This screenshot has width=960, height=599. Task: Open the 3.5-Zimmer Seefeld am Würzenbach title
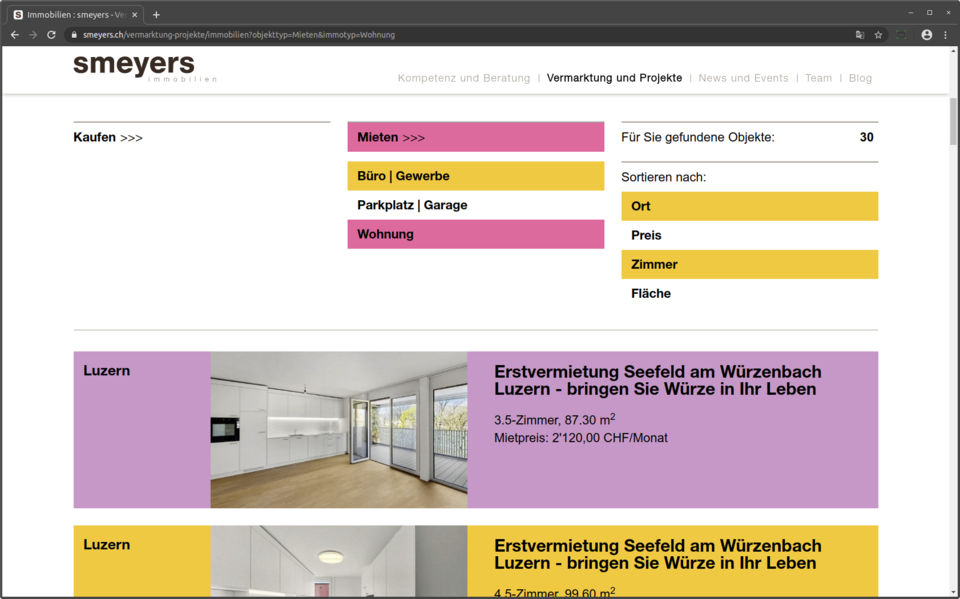658,380
